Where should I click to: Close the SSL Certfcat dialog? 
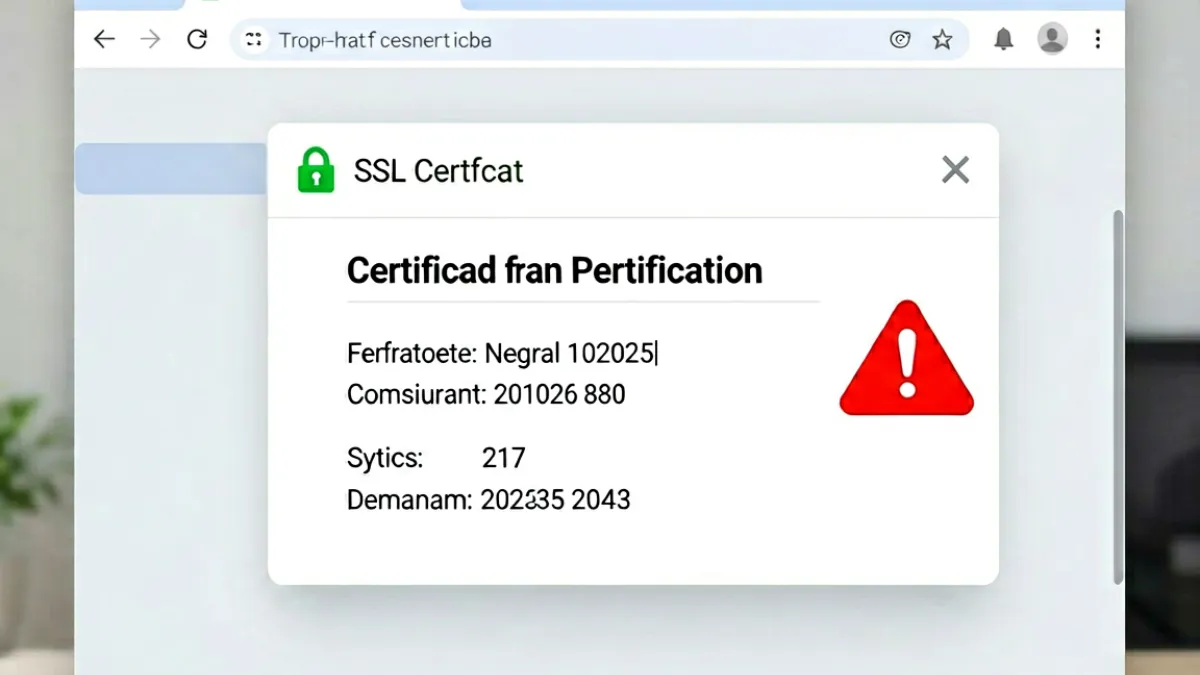(x=956, y=170)
